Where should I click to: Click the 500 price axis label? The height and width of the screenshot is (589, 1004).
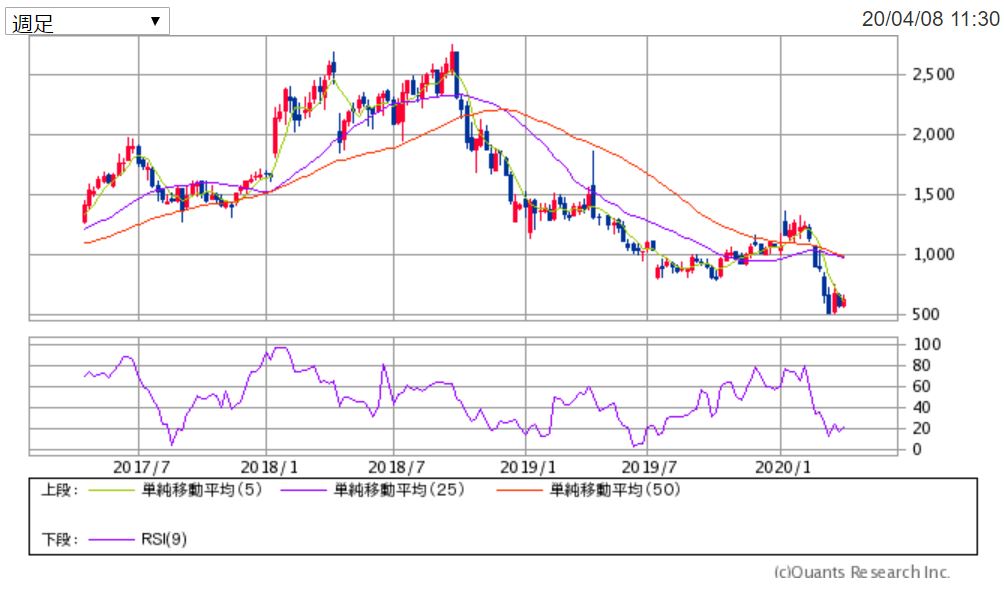pos(926,314)
